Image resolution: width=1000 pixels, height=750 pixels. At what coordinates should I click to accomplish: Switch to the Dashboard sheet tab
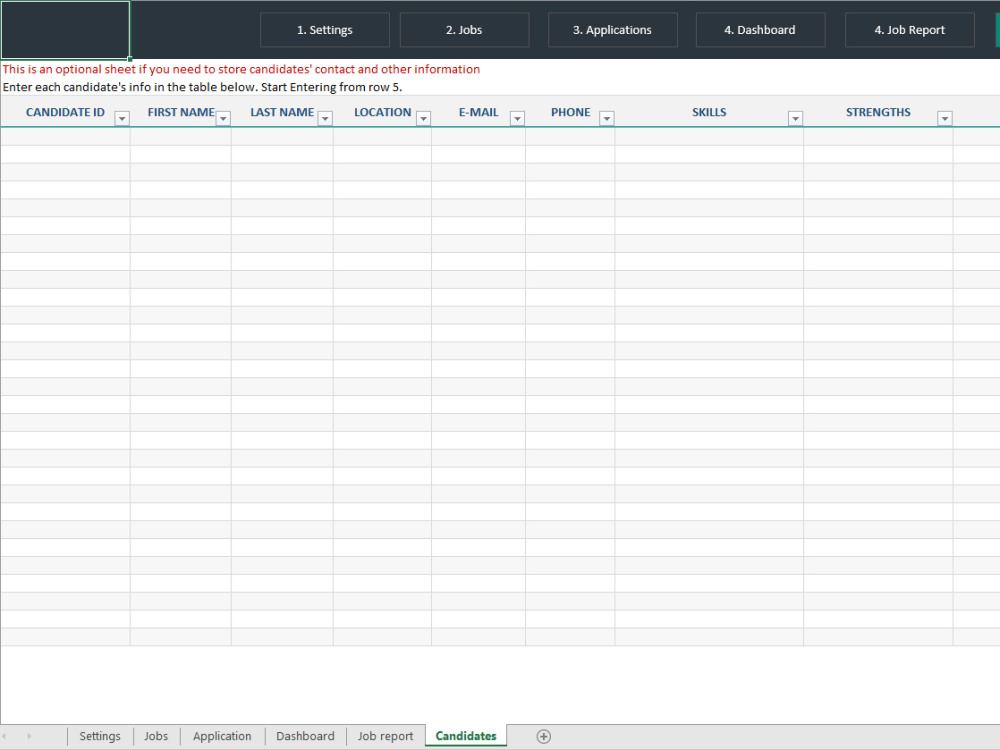(305, 736)
